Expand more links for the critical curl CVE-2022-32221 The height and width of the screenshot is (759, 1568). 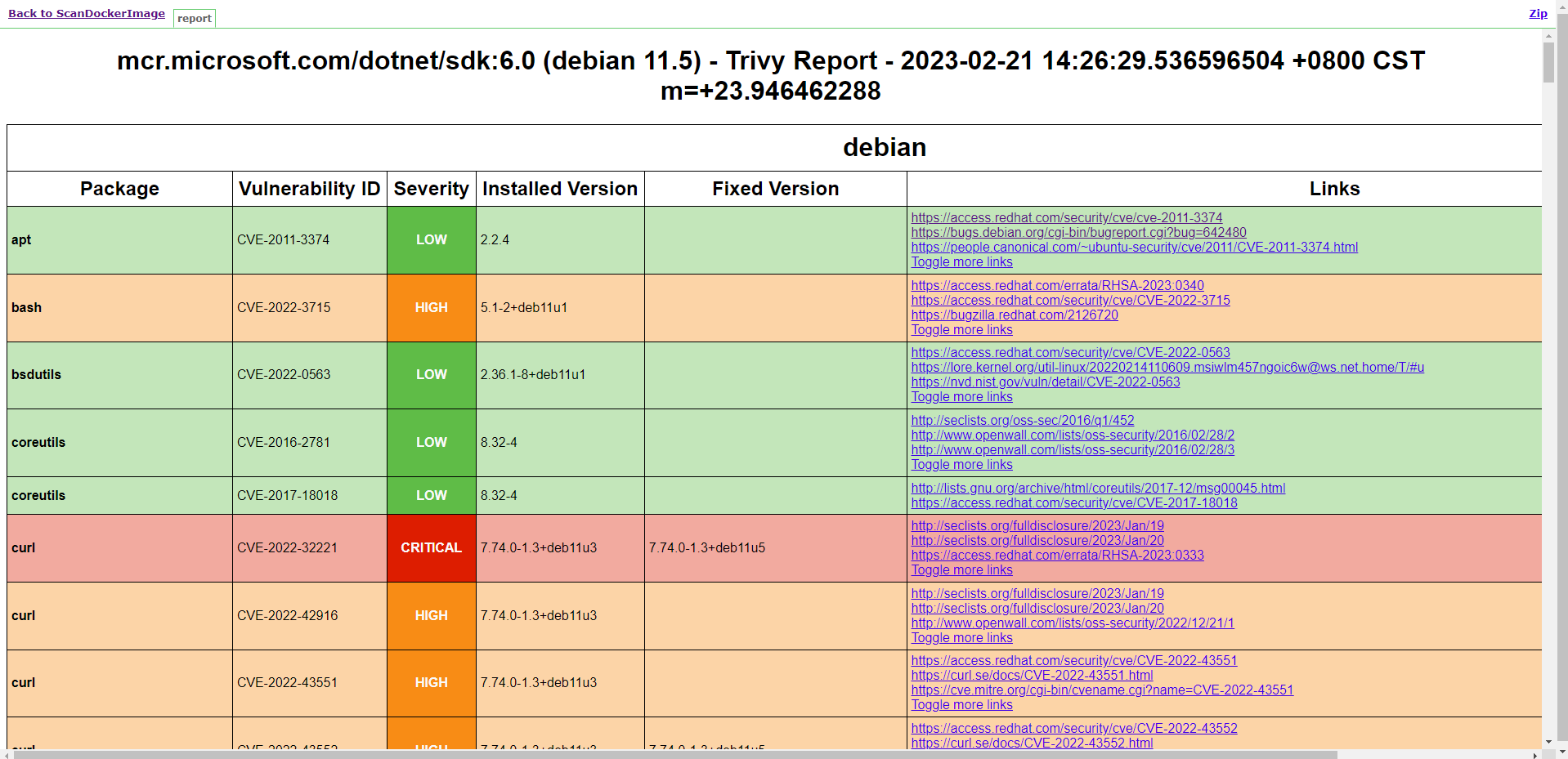[961, 569]
